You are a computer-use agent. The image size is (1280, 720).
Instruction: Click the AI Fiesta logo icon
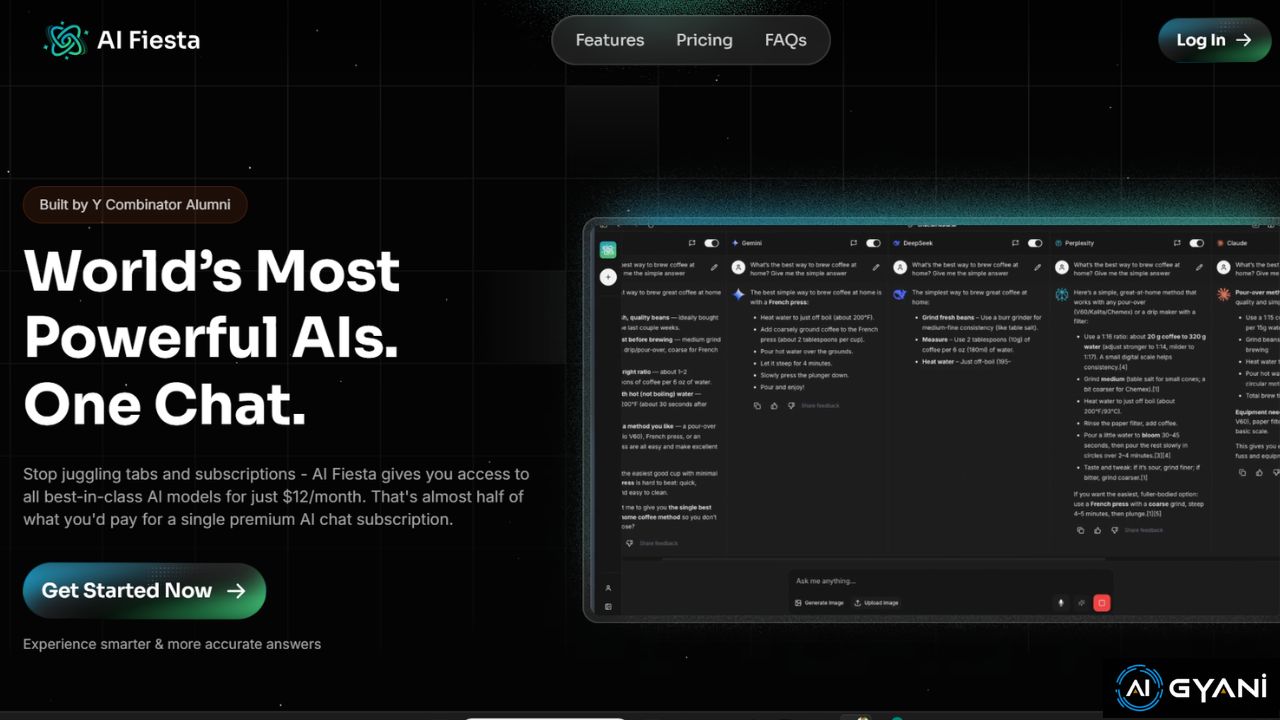(x=67, y=40)
